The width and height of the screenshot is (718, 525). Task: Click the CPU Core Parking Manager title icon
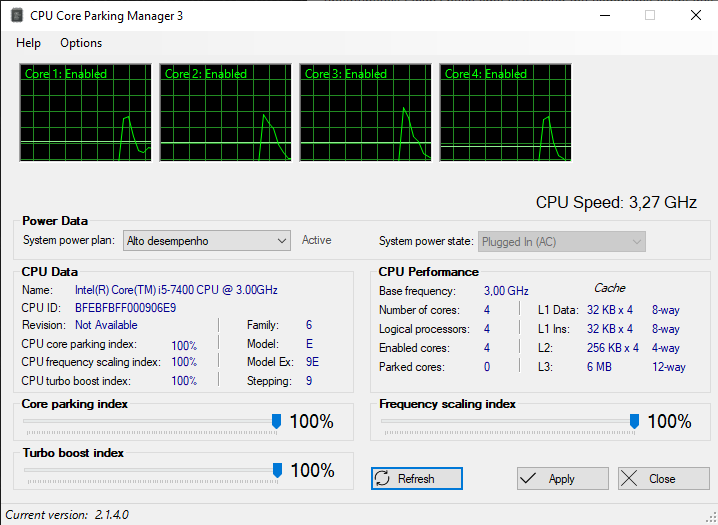(15, 16)
